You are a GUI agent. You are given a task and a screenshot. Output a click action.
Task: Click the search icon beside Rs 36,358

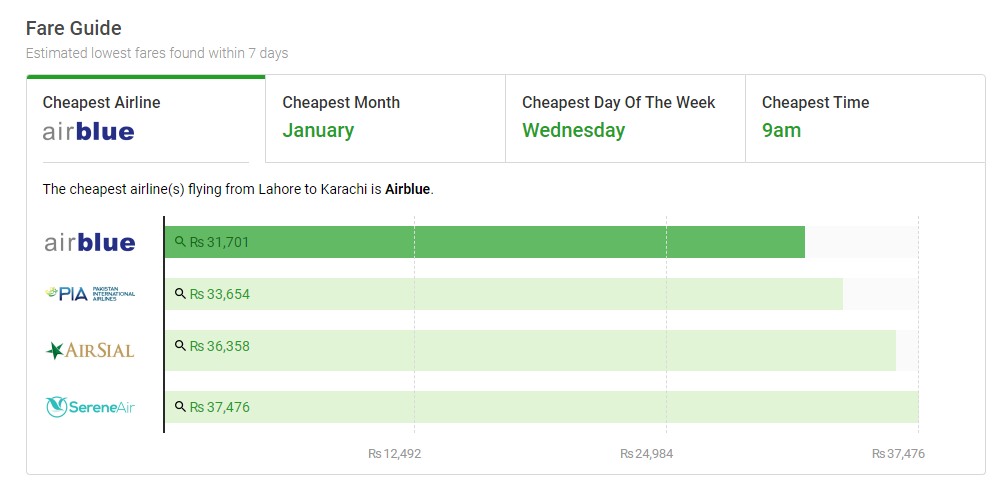click(x=180, y=346)
